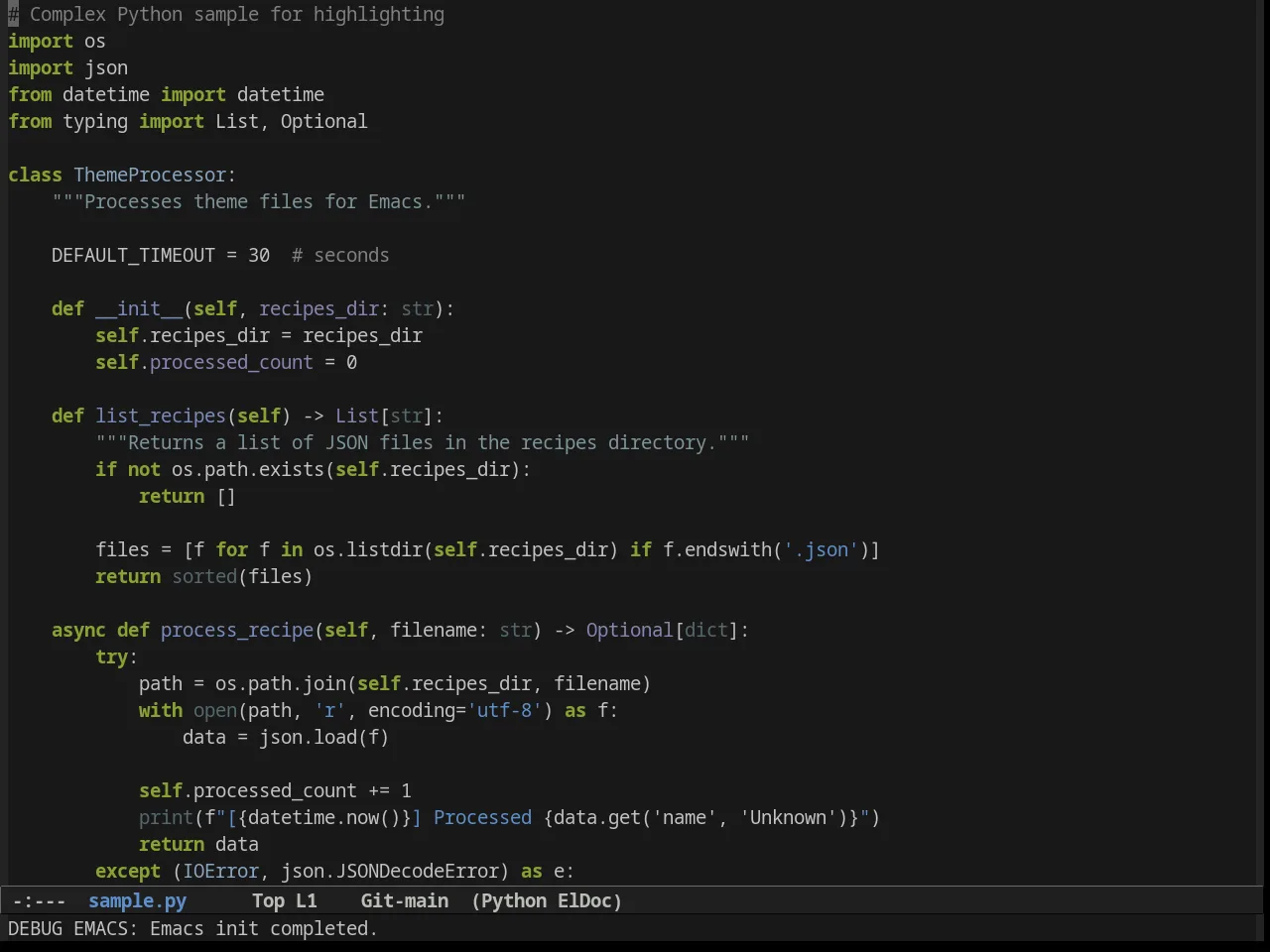
Task: Click the -:--- buffer status flags
Action: pyautogui.click(x=39, y=900)
